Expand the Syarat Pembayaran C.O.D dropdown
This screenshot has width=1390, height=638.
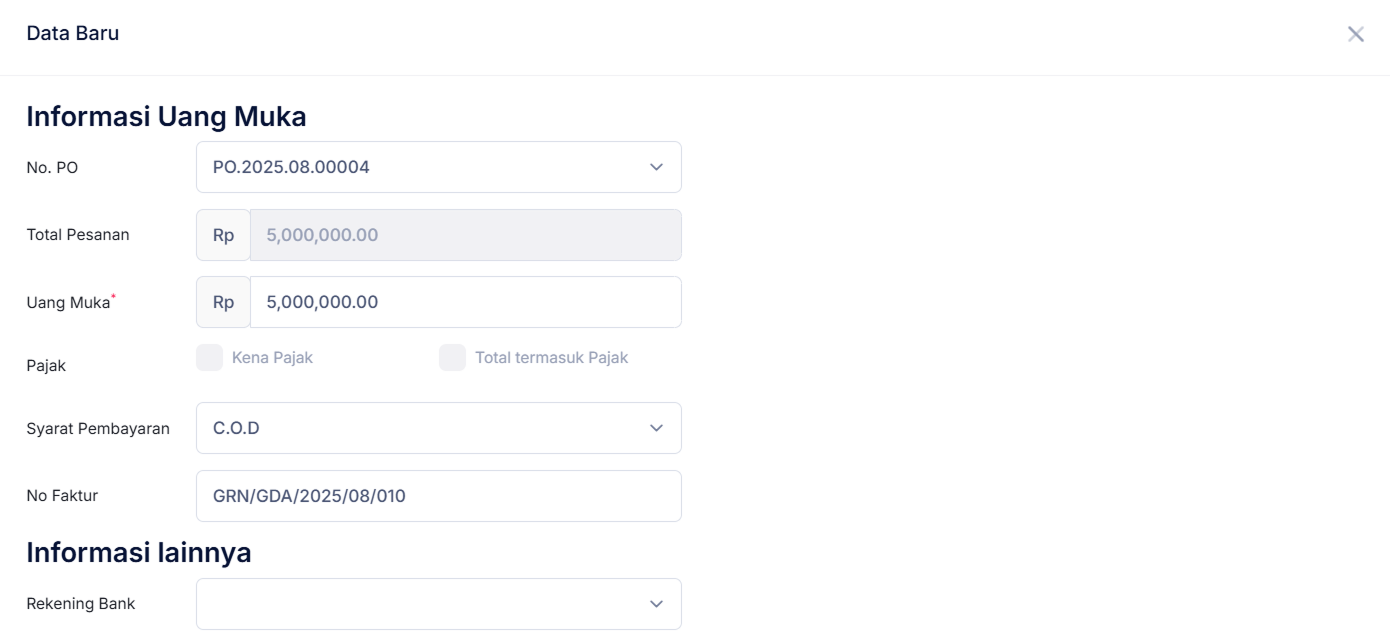coord(420,428)
